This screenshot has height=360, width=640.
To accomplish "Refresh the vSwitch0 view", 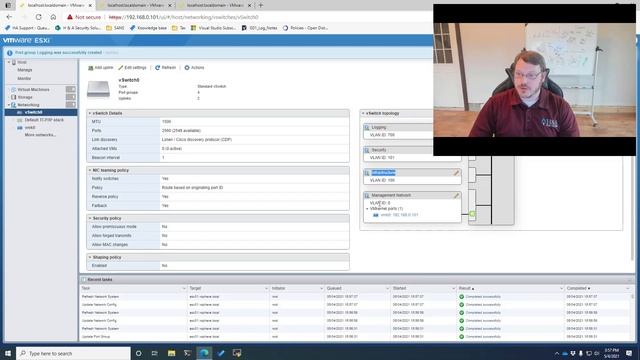I will tap(165, 68).
